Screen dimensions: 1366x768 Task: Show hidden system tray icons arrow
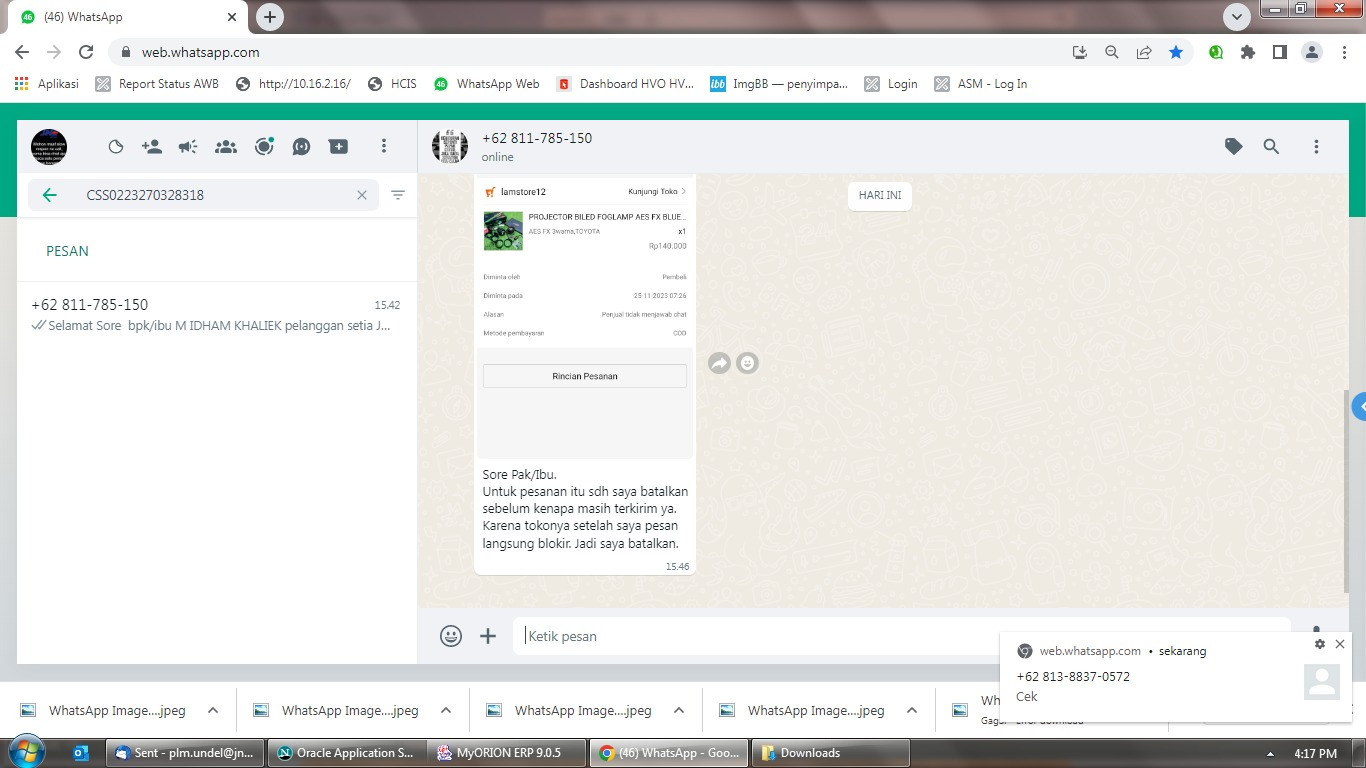point(1271,754)
